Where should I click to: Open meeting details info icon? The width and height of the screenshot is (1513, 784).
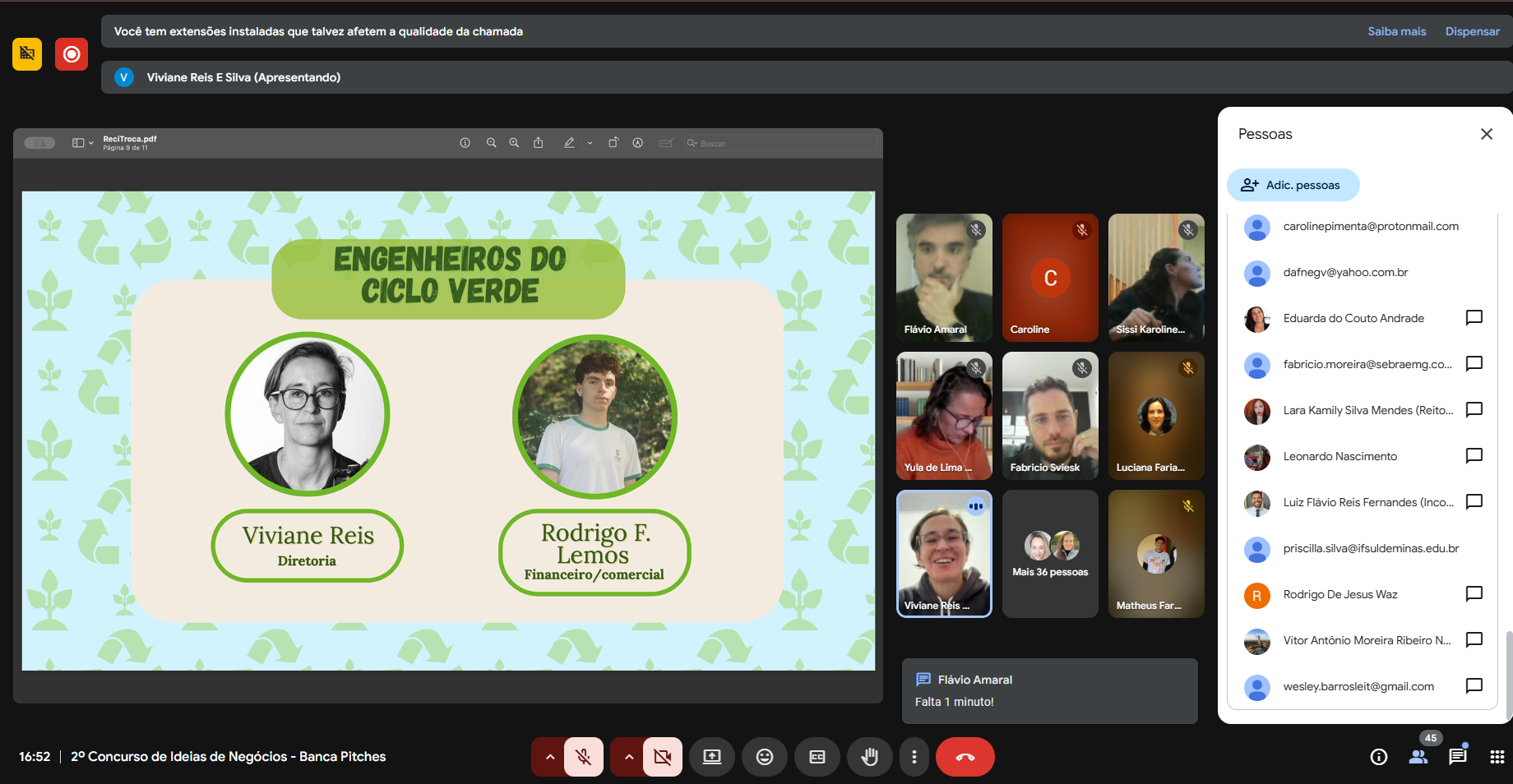pyautogui.click(x=1379, y=757)
